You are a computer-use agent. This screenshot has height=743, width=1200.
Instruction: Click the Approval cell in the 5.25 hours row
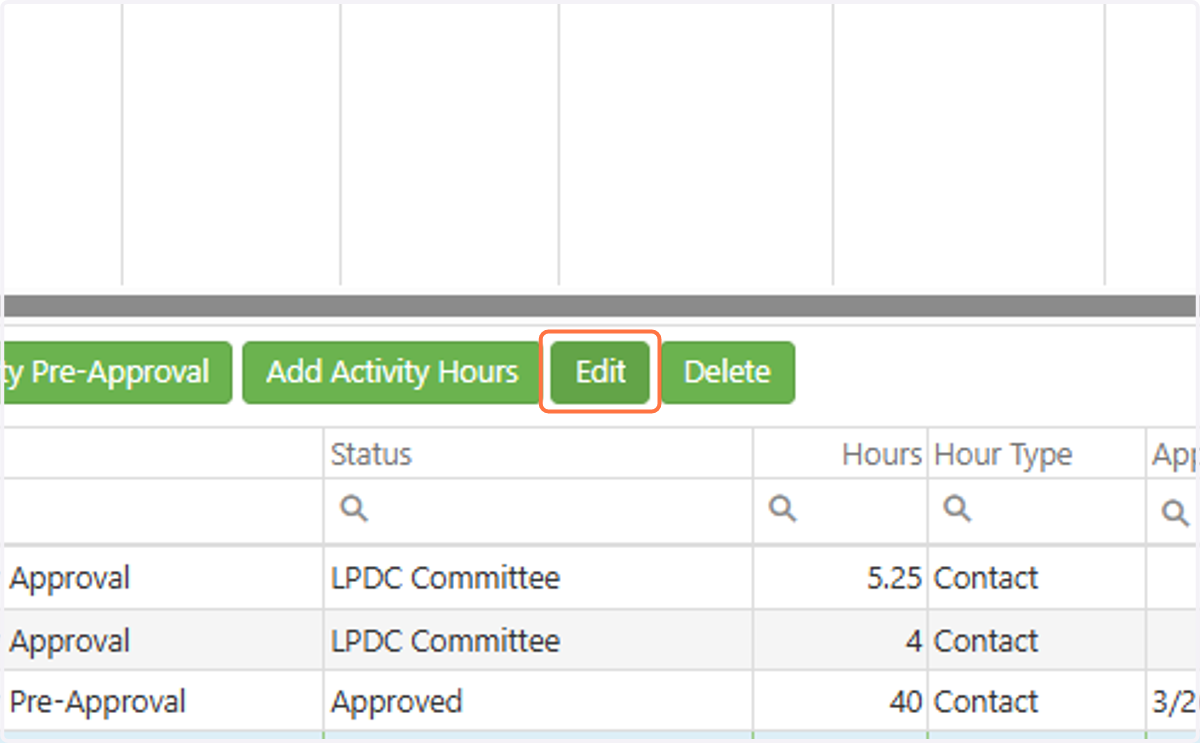point(164,578)
